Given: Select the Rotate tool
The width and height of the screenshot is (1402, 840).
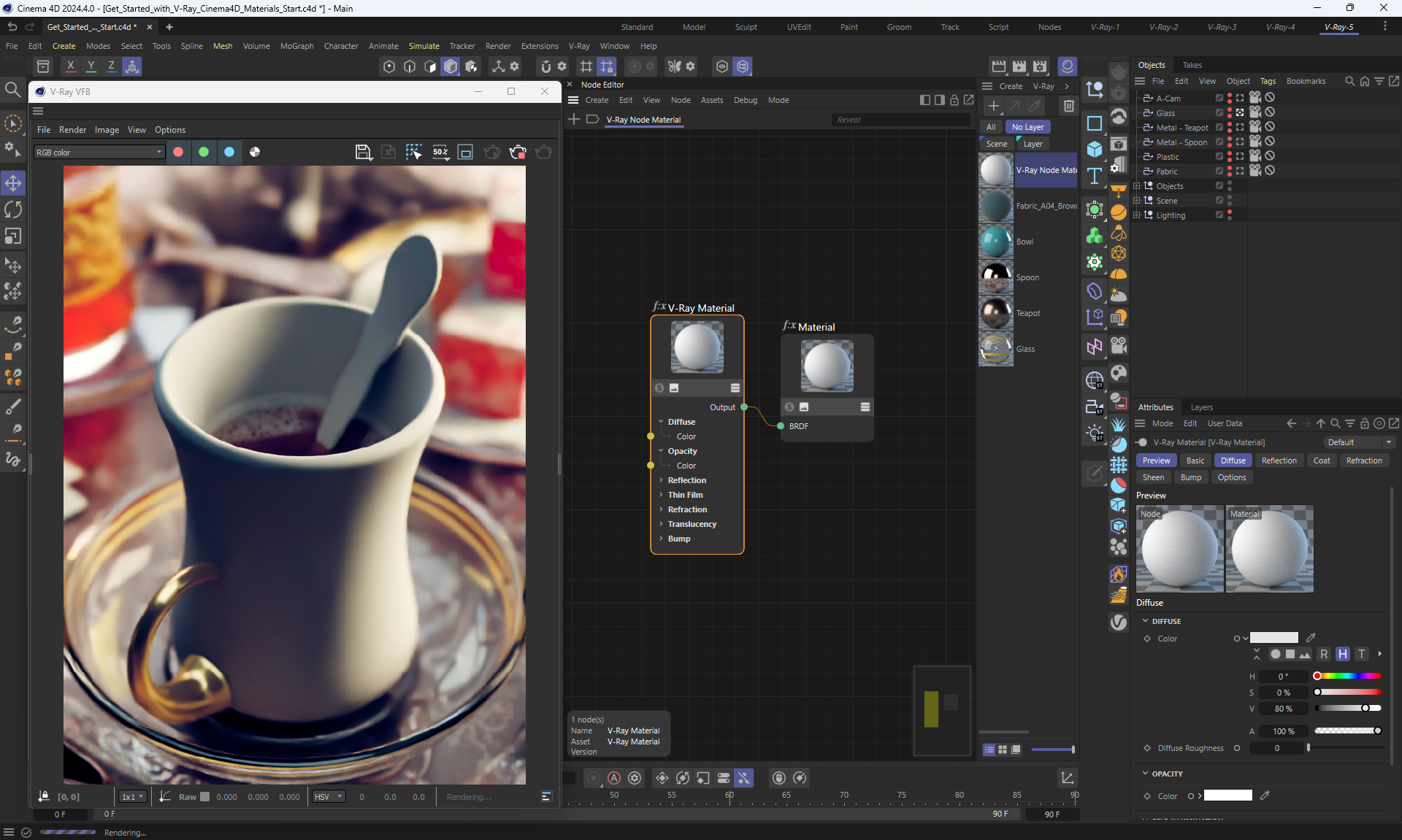Looking at the screenshot, I should pyautogui.click(x=13, y=209).
